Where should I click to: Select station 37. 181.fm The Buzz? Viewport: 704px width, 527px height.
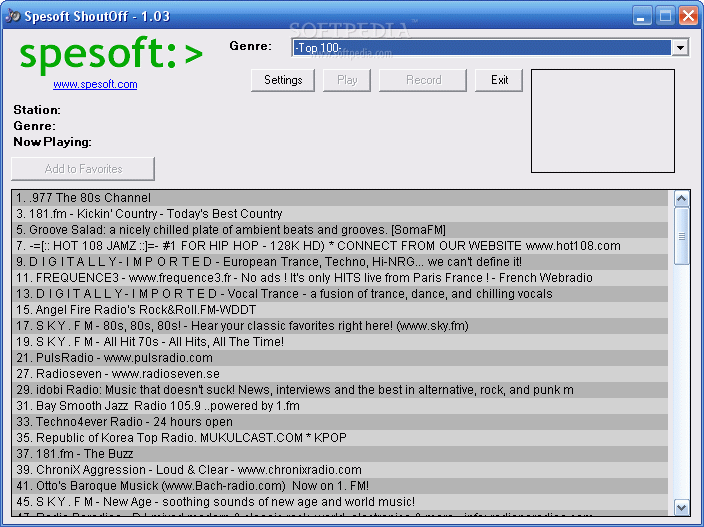click(x=340, y=454)
